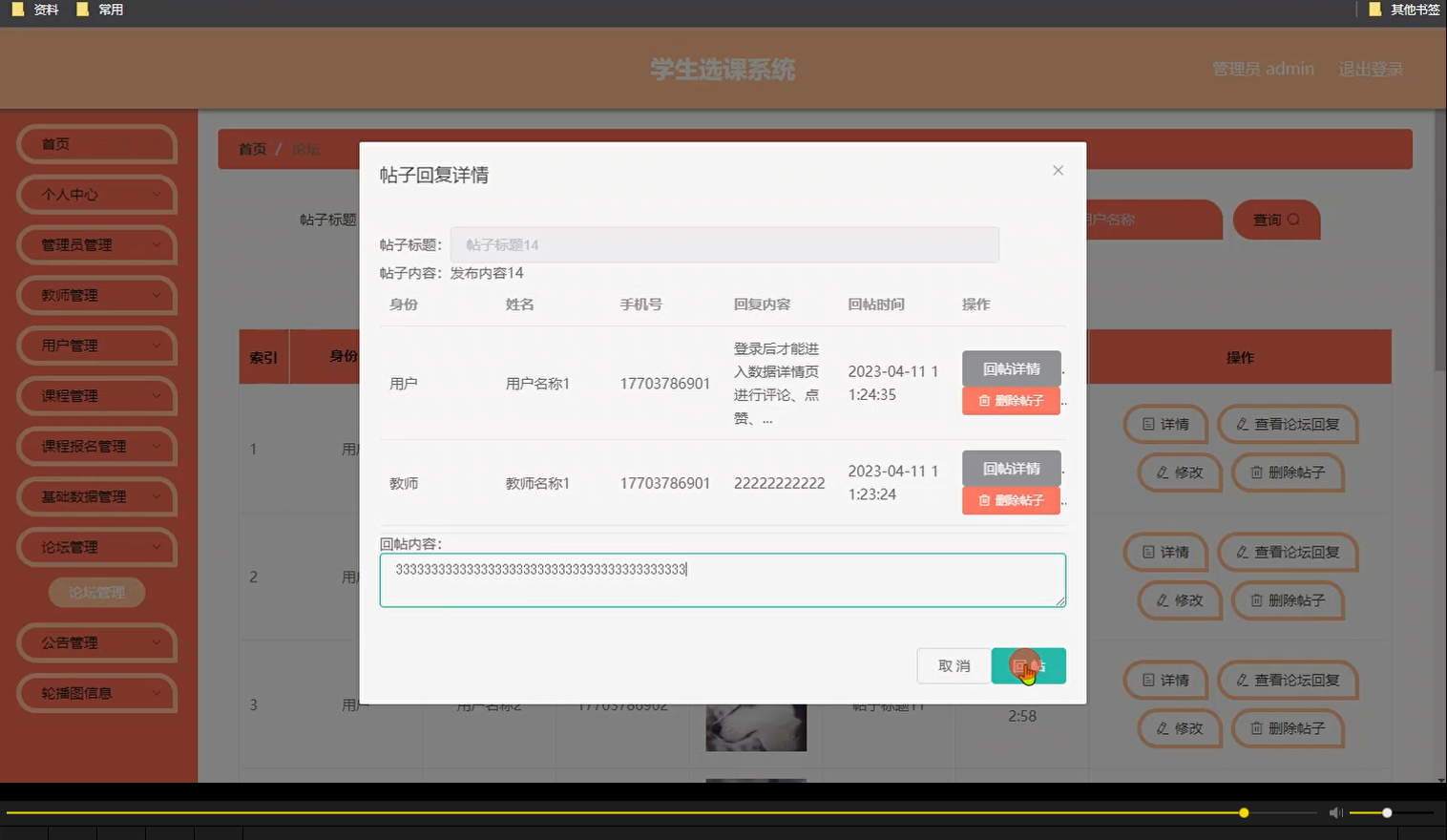
Task: Click the 回帖内容 text input area
Action: (x=723, y=579)
